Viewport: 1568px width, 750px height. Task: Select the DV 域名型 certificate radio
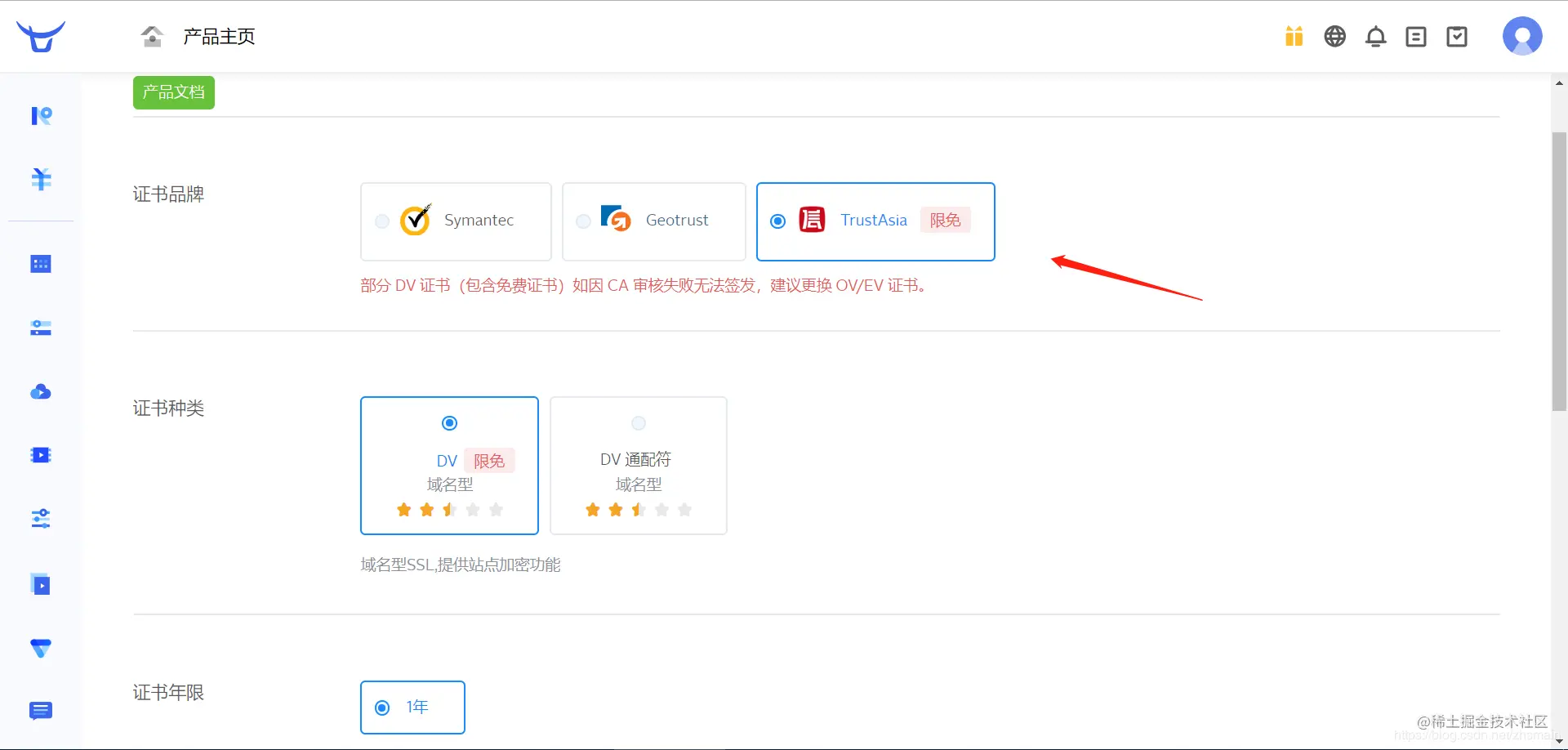point(449,423)
